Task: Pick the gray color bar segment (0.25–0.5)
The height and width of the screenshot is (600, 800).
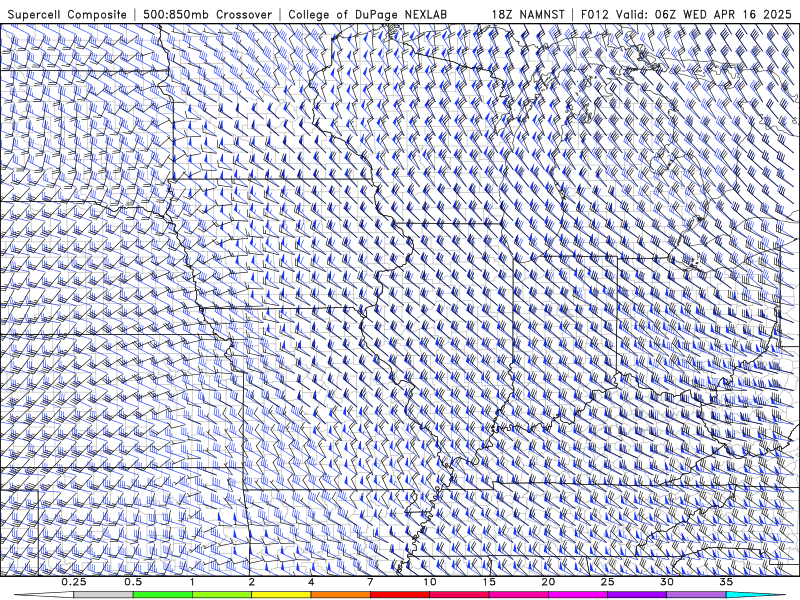Action: (104, 595)
